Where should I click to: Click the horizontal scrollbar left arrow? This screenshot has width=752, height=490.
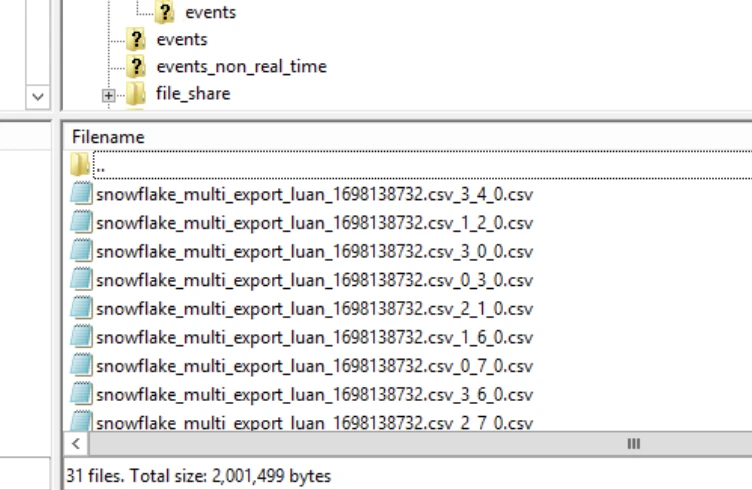tap(77, 443)
